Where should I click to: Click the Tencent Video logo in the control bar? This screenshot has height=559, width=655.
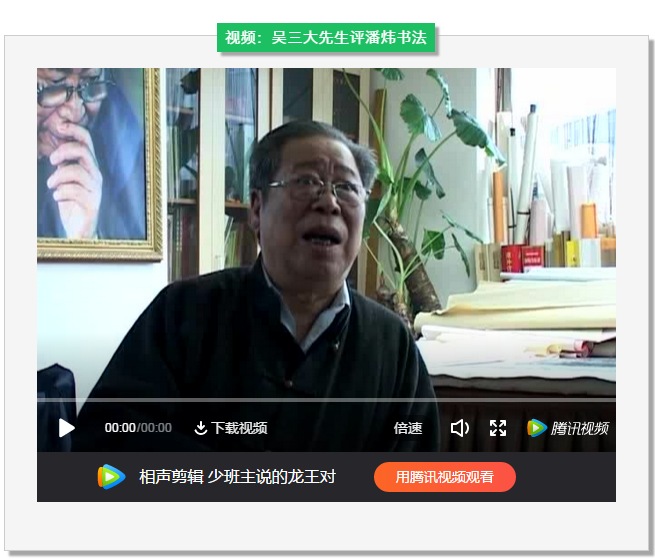coord(537,428)
